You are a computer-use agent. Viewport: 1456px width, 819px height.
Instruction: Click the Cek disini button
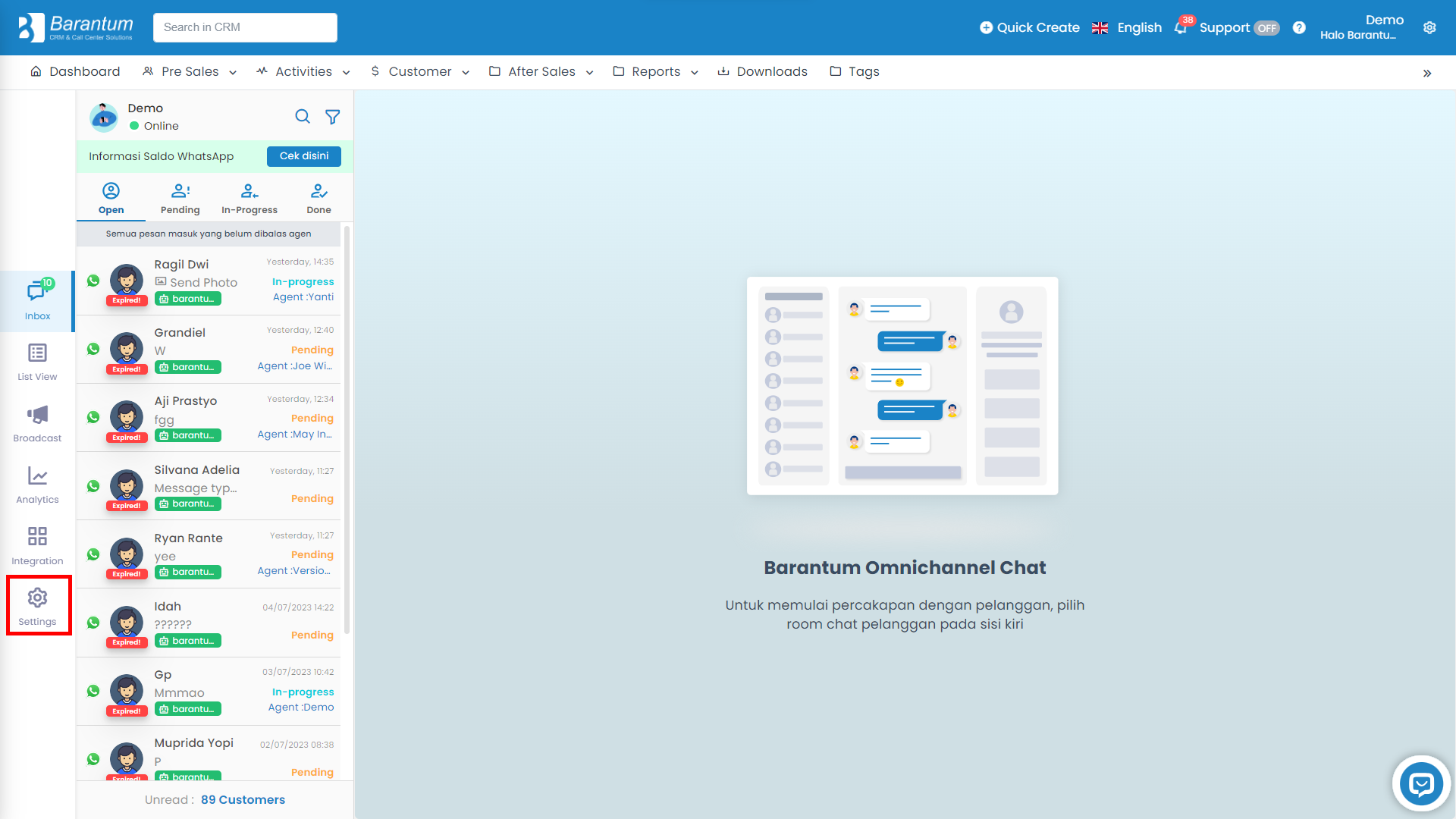[x=304, y=156]
